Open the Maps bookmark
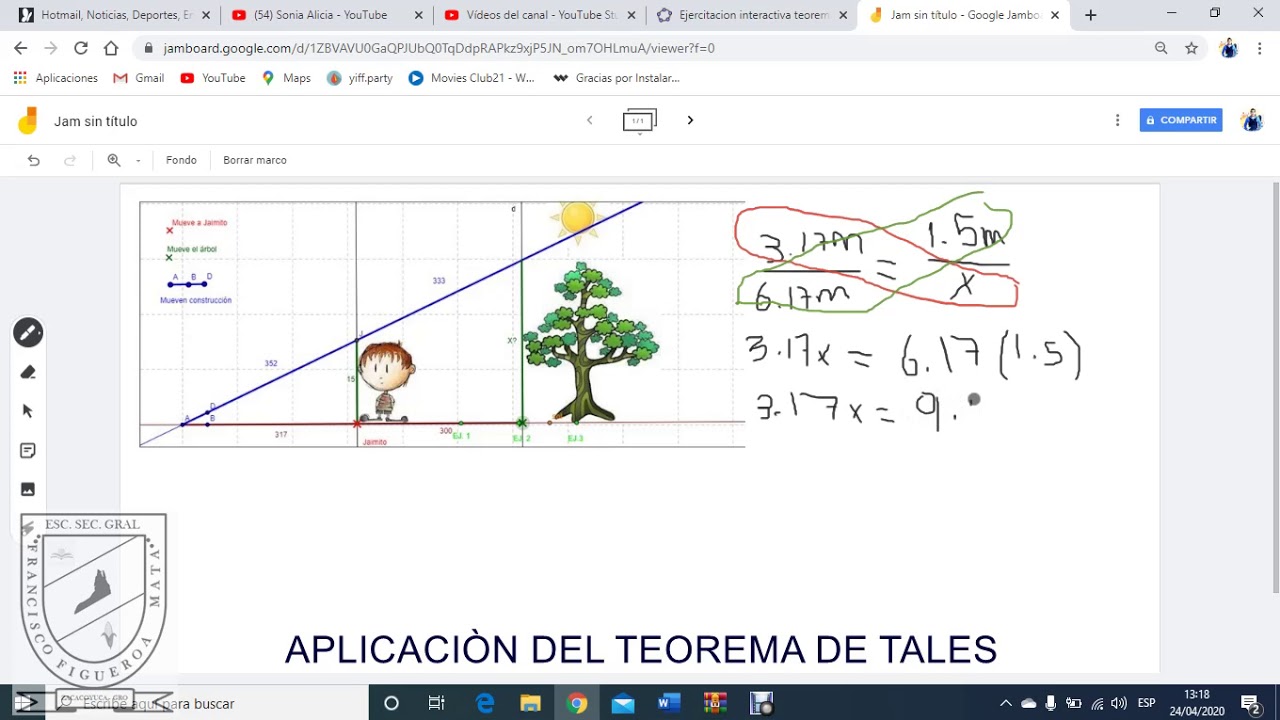This screenshot has height=720, width=1280. click(286, 78)
